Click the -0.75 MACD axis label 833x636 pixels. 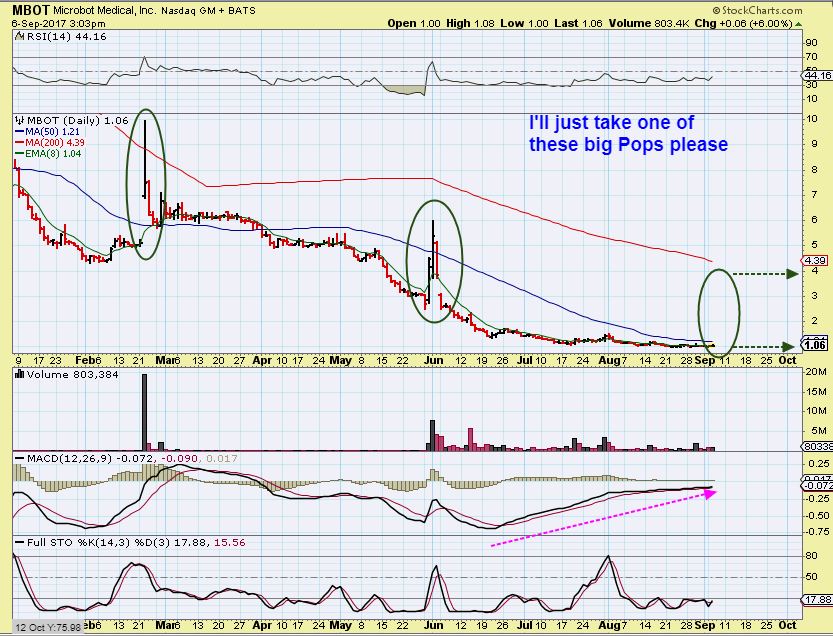(817, 532)
